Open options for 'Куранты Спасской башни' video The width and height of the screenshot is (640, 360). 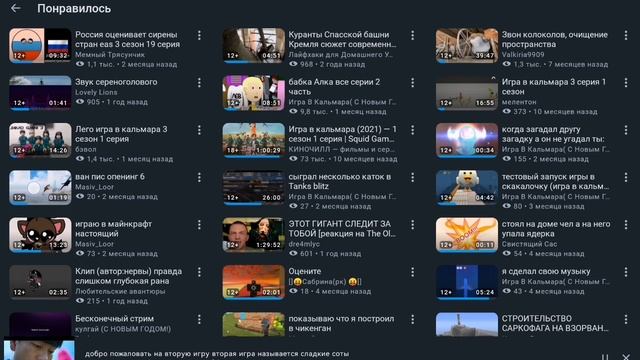click(413, 36)
